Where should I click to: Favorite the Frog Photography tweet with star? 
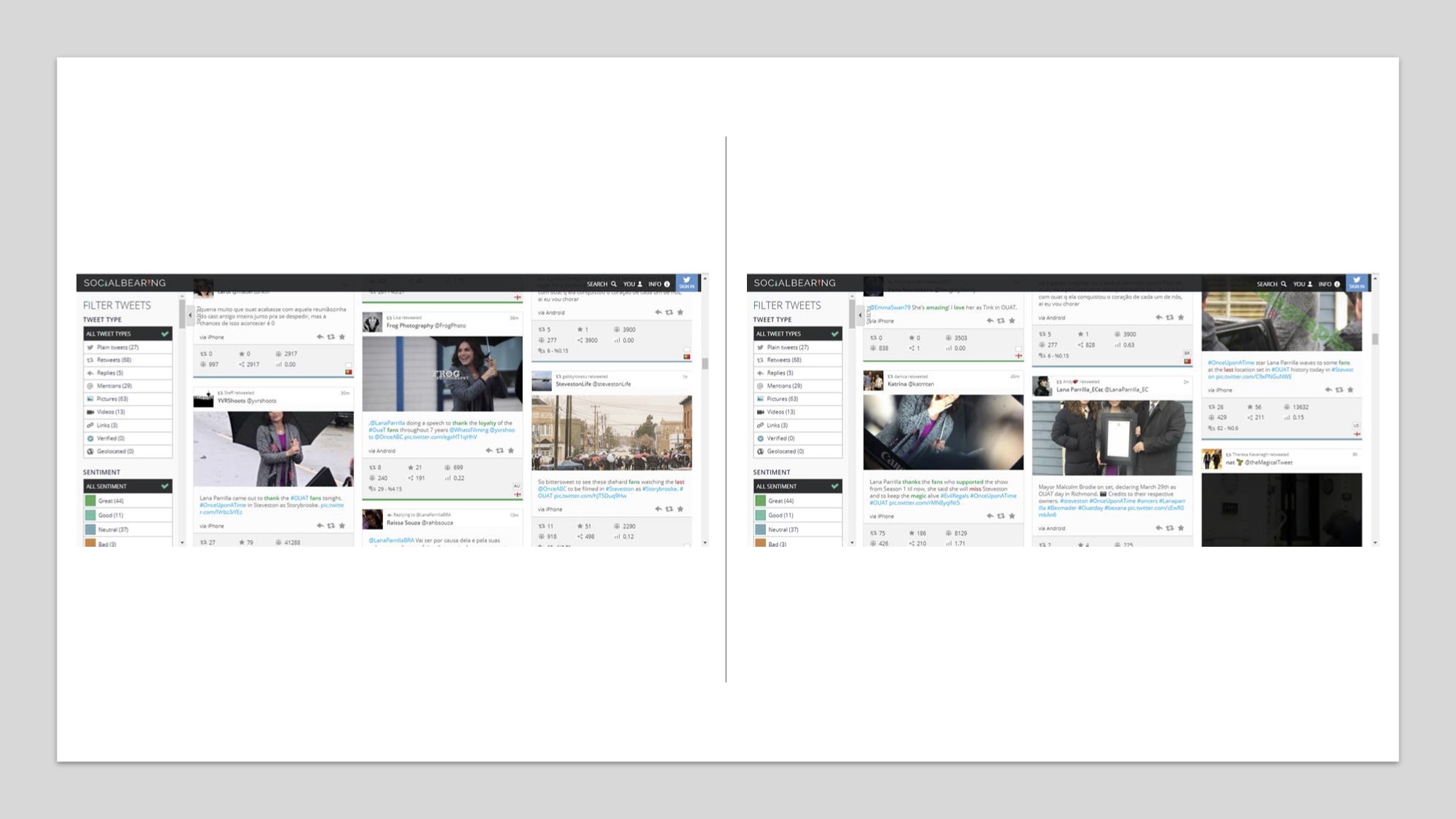coord(511,451)
